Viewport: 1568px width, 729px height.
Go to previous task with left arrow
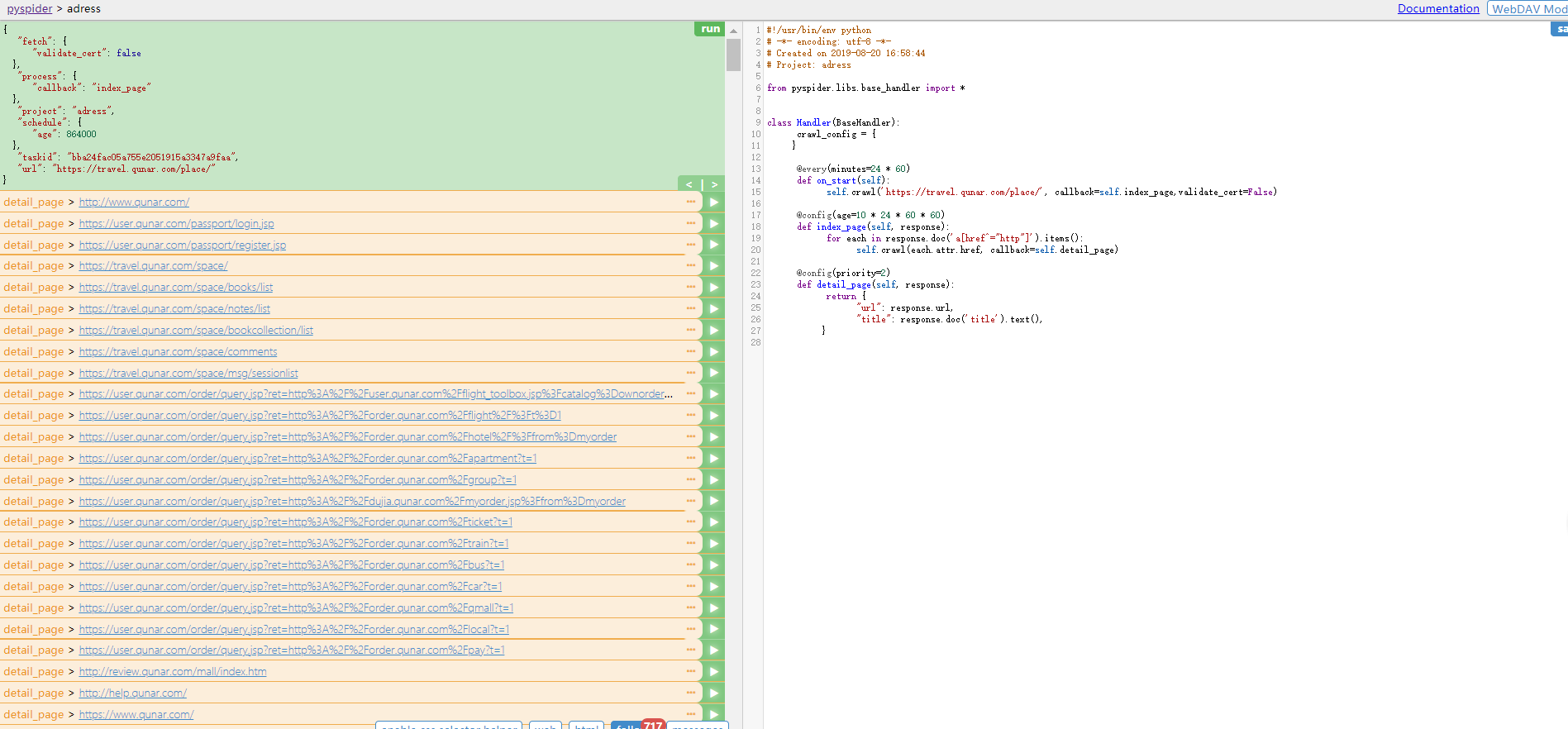(689, 184)
